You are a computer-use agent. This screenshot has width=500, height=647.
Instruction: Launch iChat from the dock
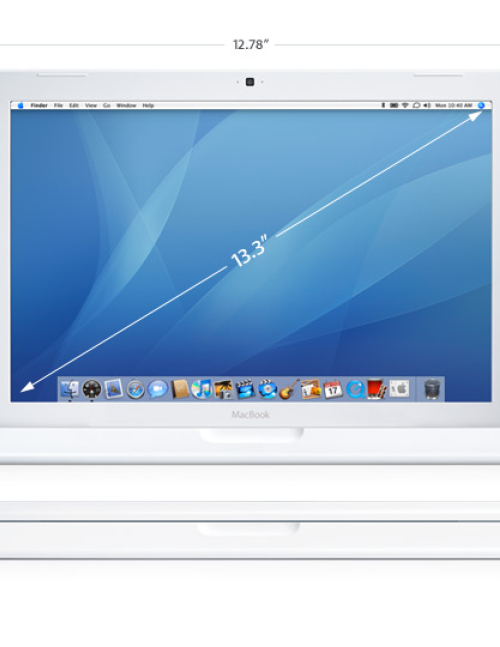point(157,389)
